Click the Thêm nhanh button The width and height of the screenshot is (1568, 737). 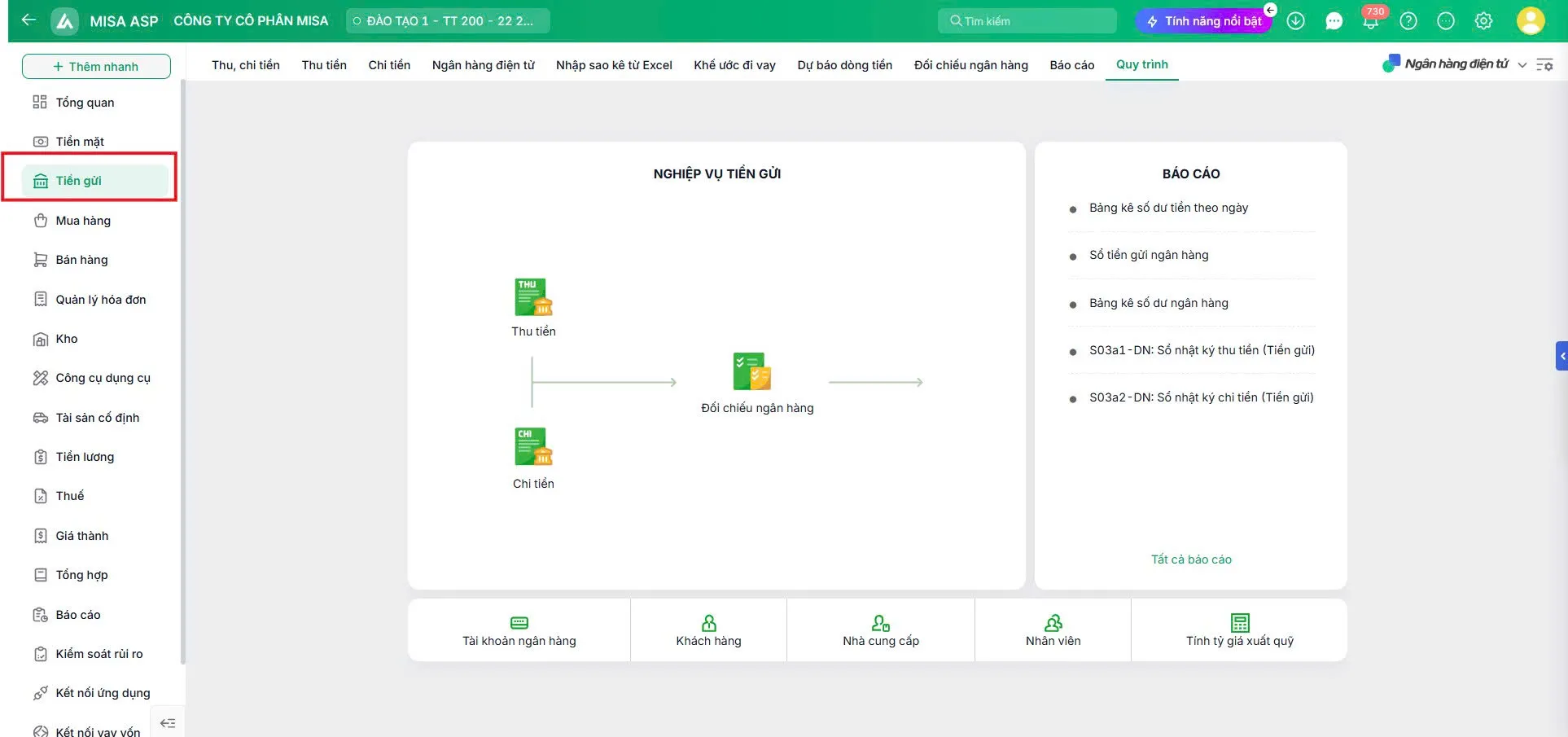[96, 67]
